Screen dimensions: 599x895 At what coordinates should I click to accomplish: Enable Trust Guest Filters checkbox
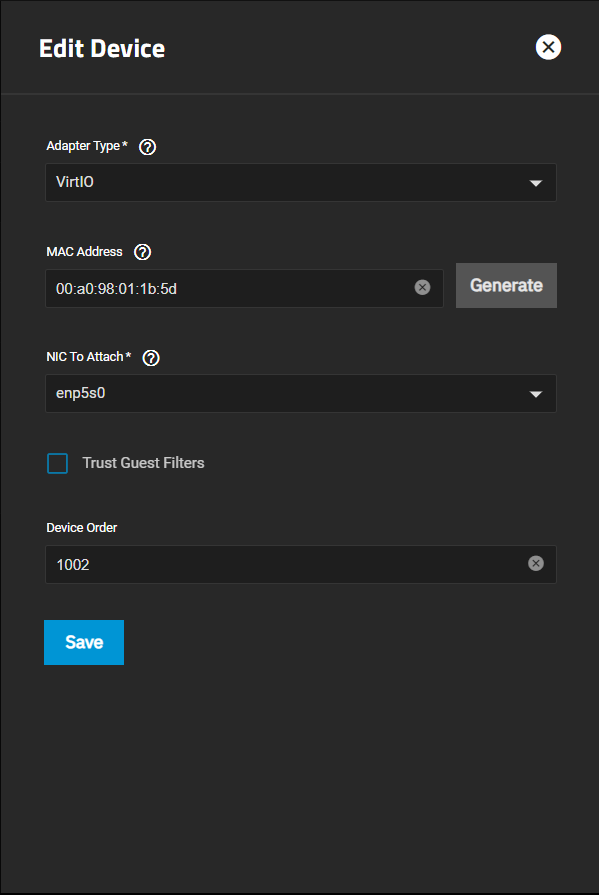pyautogui.click(x=57, y=463)
